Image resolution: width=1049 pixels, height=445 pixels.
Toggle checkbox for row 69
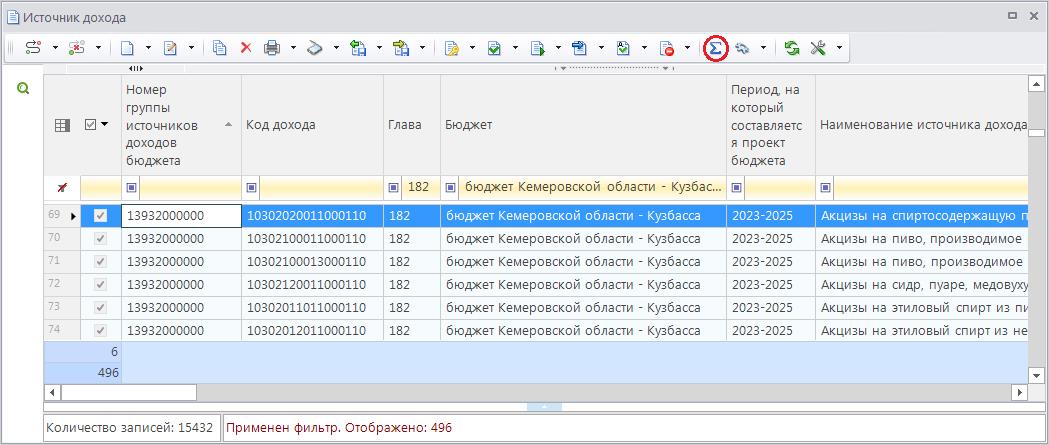coord(100,215)
